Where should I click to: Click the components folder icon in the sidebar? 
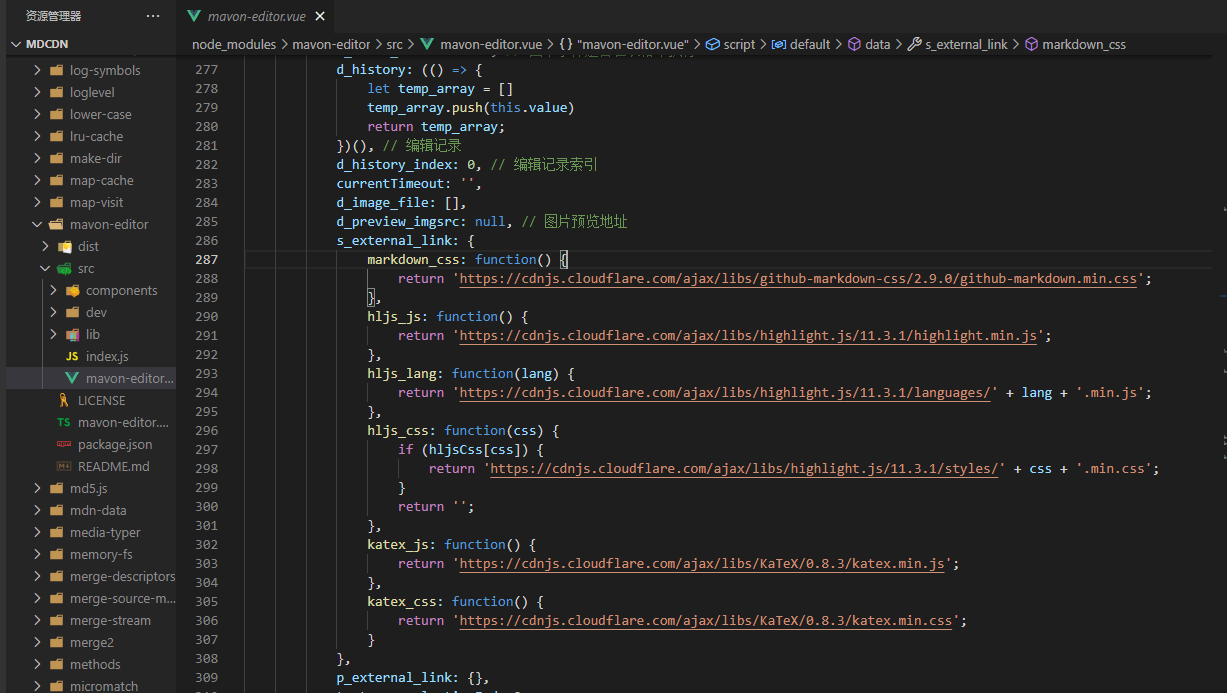pyautogui.click(x=72, y=290)
